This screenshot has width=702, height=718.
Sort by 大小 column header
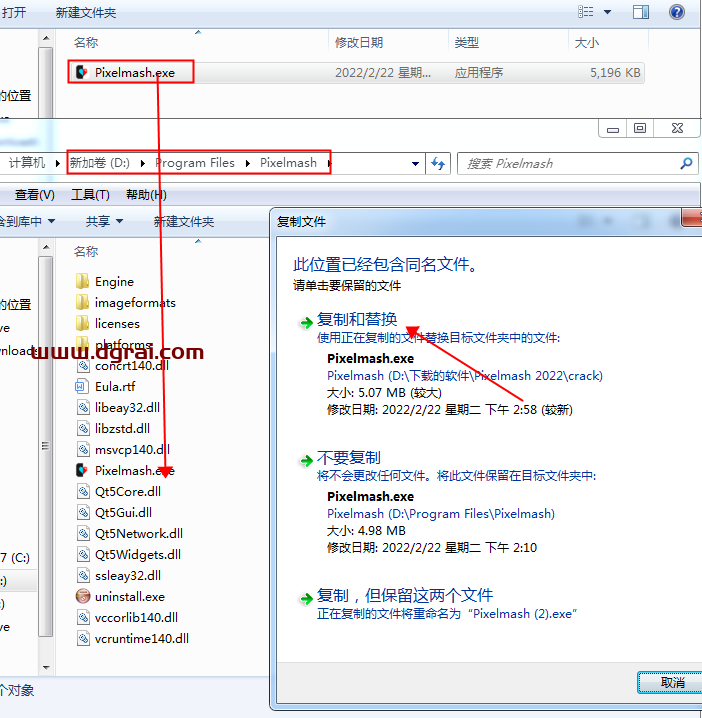coord(587,43)
